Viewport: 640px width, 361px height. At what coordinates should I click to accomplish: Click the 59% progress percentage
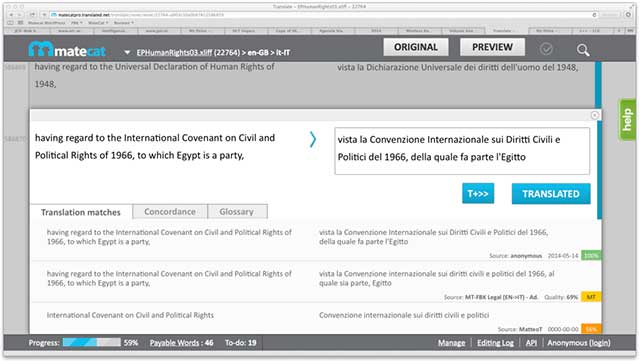click(131, 343)
